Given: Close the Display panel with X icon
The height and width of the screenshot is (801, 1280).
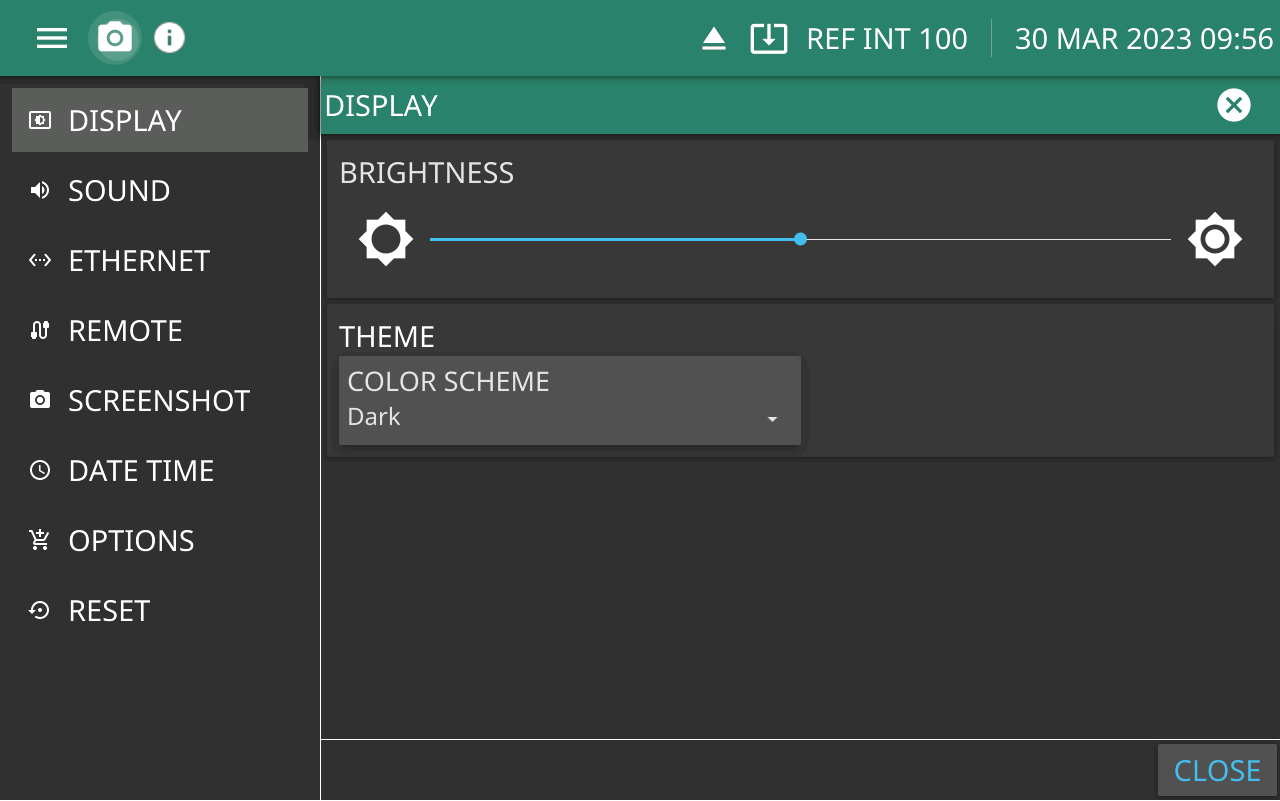Looking at the screenshot, I should tap(1233, 105).
